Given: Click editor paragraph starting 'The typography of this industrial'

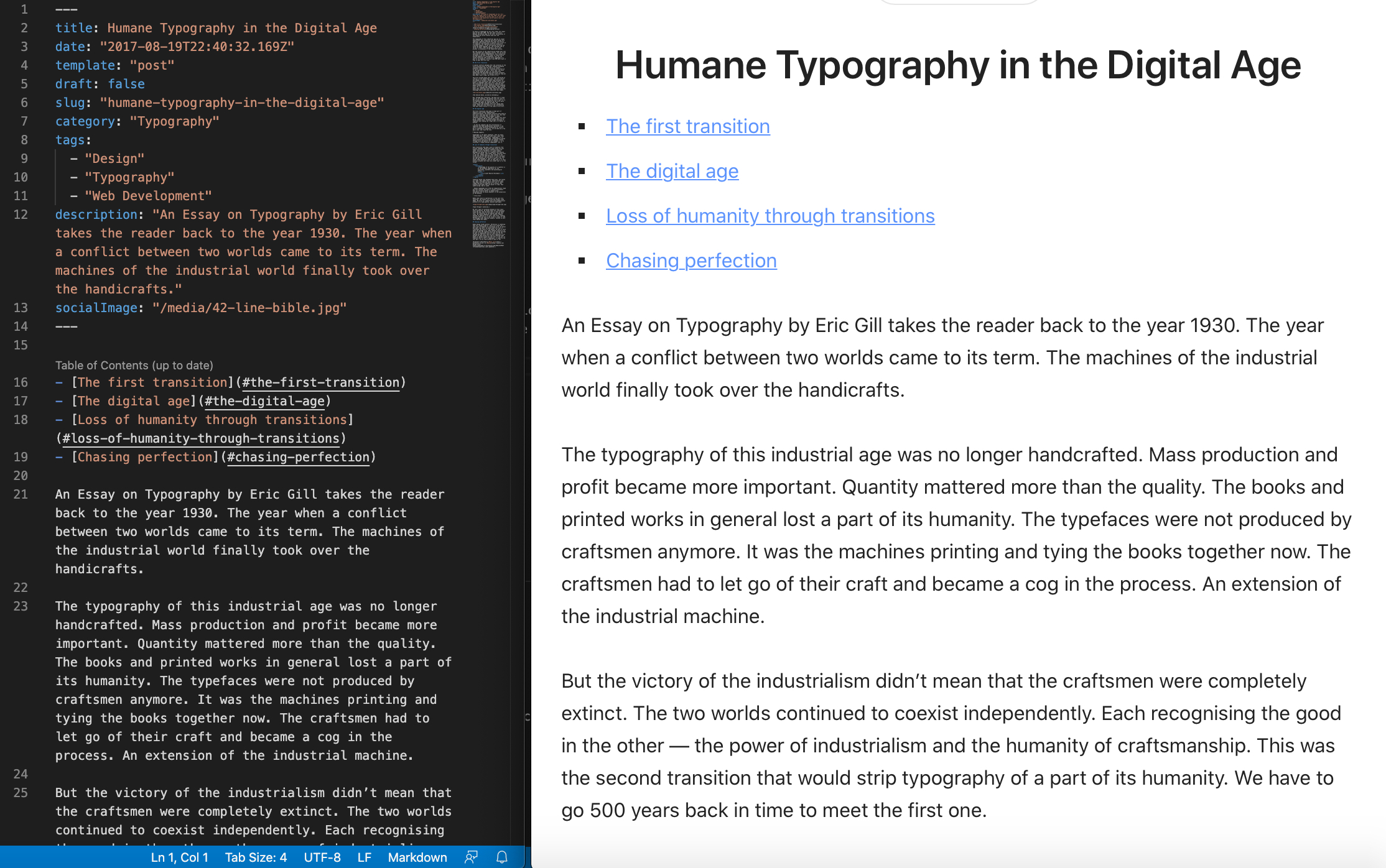Looking at the screenshot, I should [254, 681].
